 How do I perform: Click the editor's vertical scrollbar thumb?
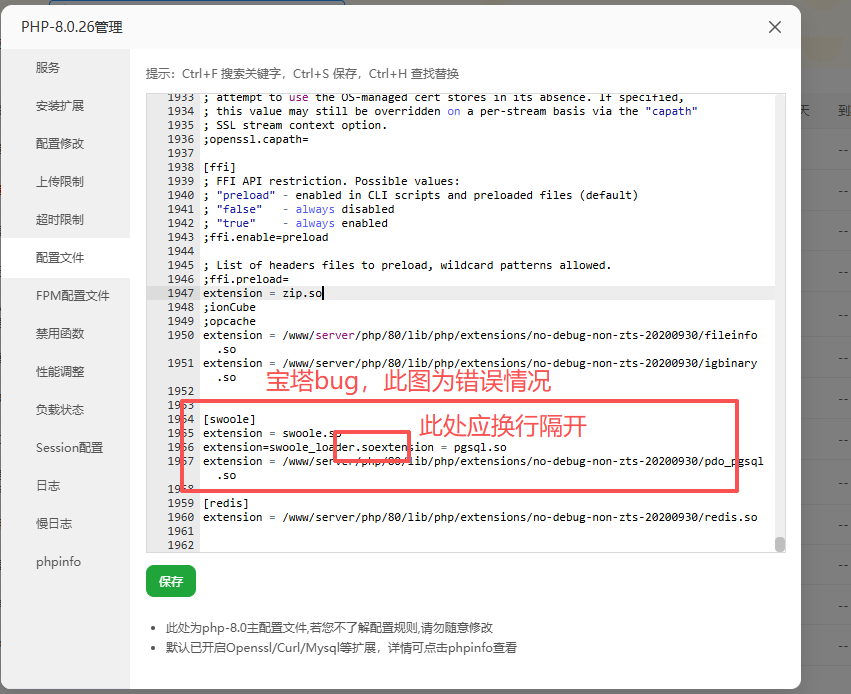coord(780,544)
